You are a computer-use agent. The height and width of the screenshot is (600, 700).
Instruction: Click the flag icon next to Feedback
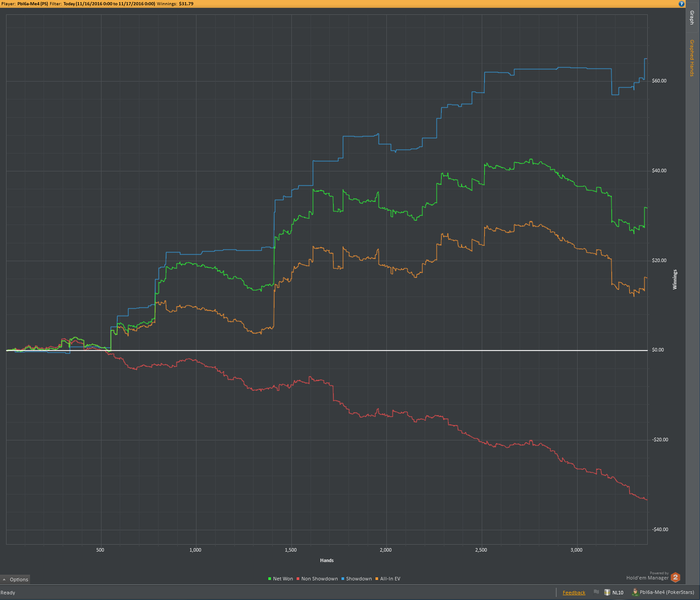click(596, 592)
